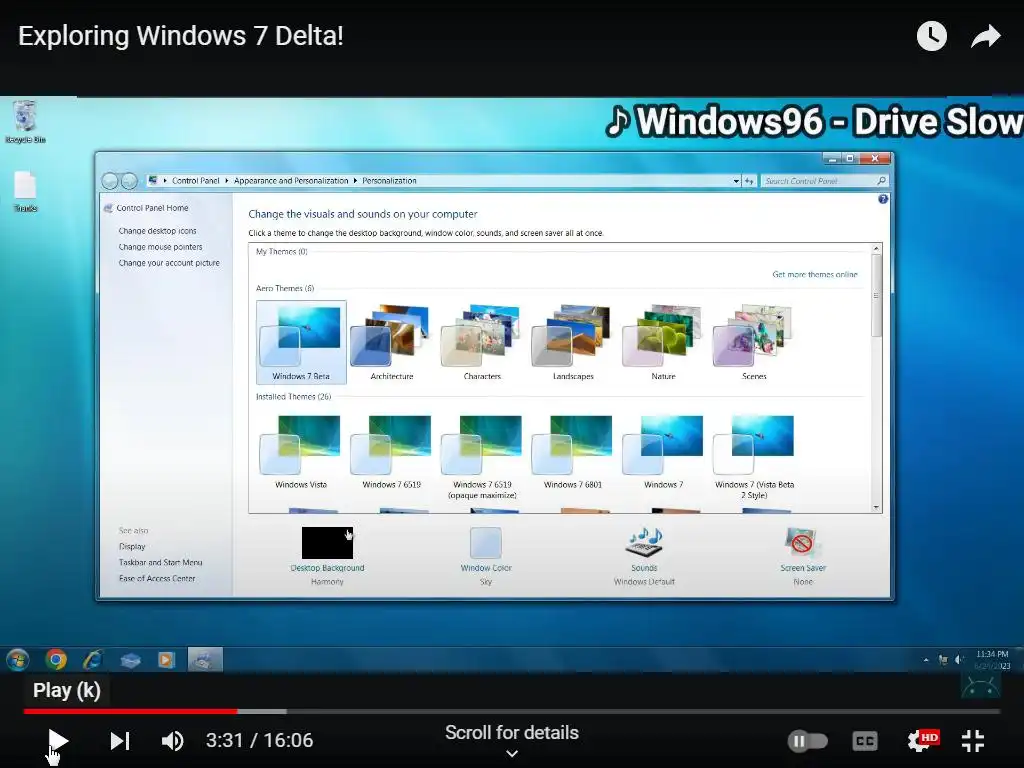Open the Recycle Bin desktop icon
This screenshot has height=768, width=1024.
[x=25, y=122]
